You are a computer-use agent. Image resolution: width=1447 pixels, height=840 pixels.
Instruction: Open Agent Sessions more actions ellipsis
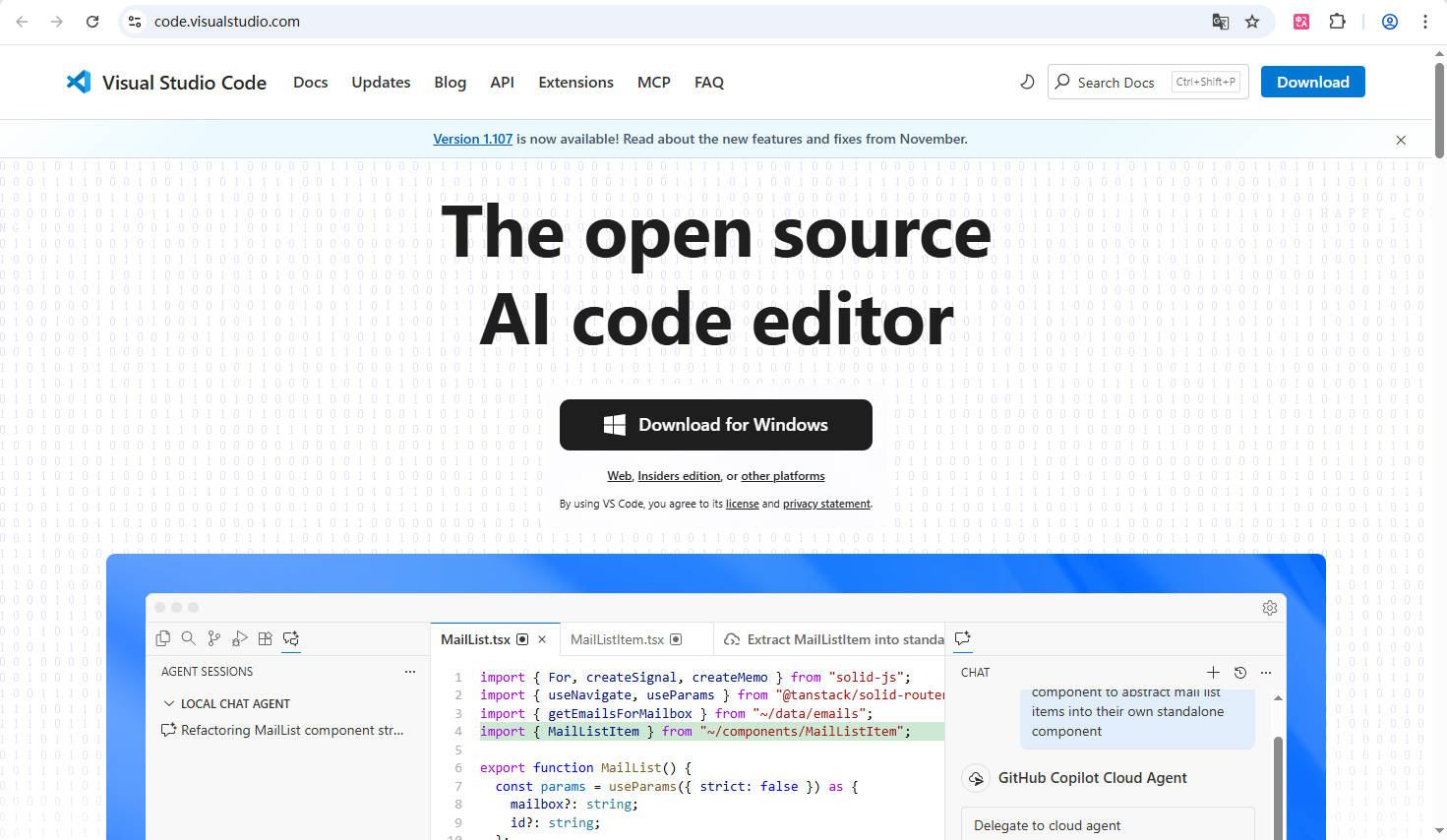[409, 672]
